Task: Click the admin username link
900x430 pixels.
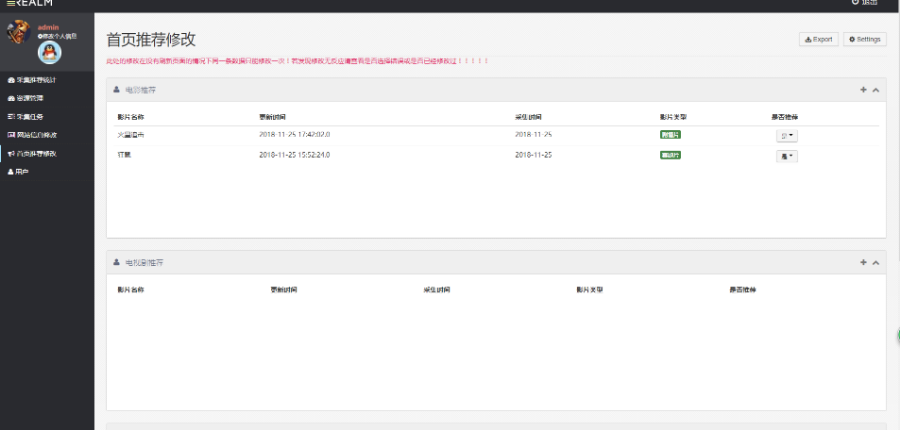Action: coord(48,28)
